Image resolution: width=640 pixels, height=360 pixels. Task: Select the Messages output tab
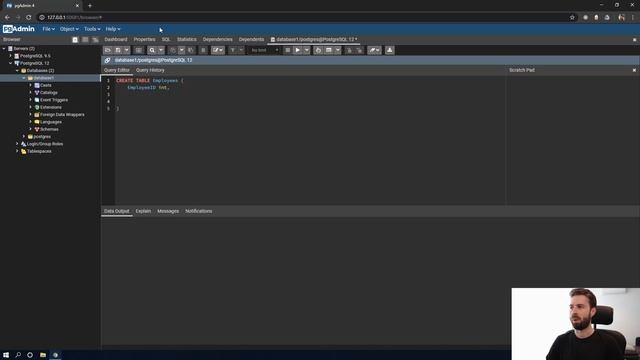pyautogui.click(x=168, y=211)
